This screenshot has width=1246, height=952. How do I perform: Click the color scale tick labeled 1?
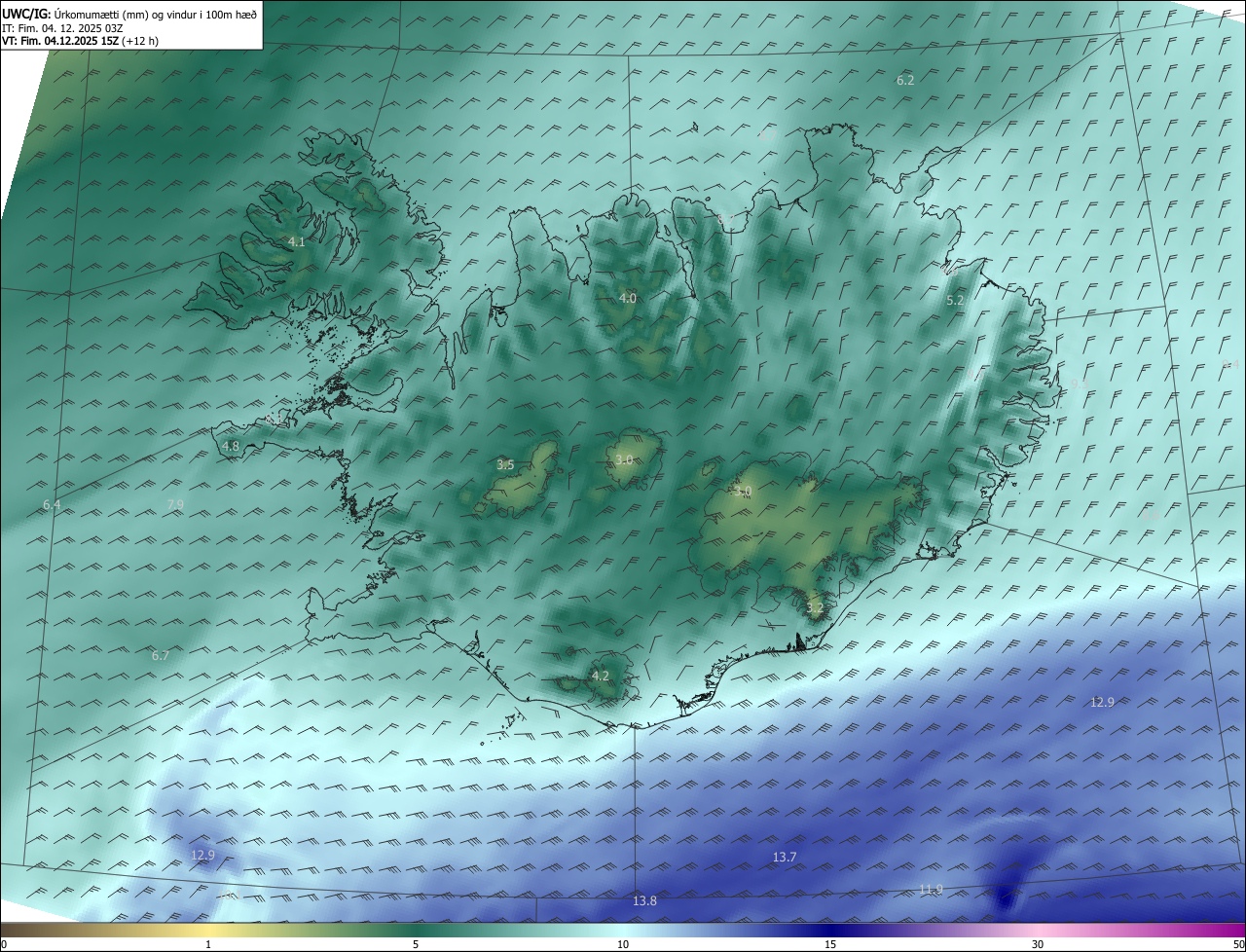[x=208, y=944]
